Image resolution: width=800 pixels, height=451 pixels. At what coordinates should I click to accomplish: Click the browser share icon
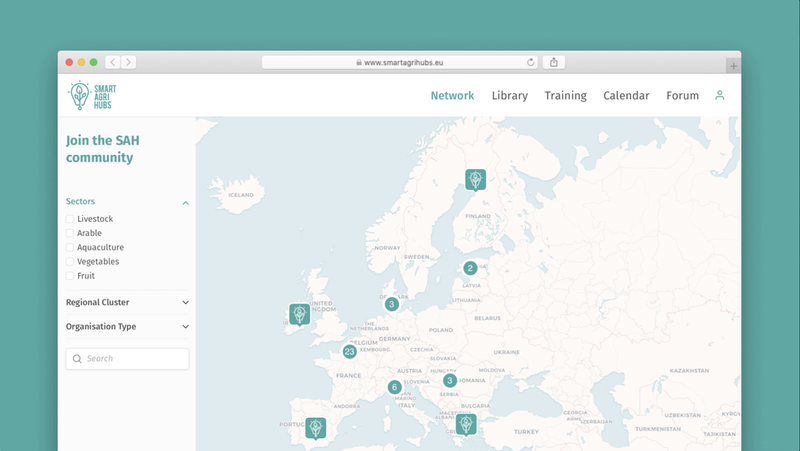pos(554,62)
